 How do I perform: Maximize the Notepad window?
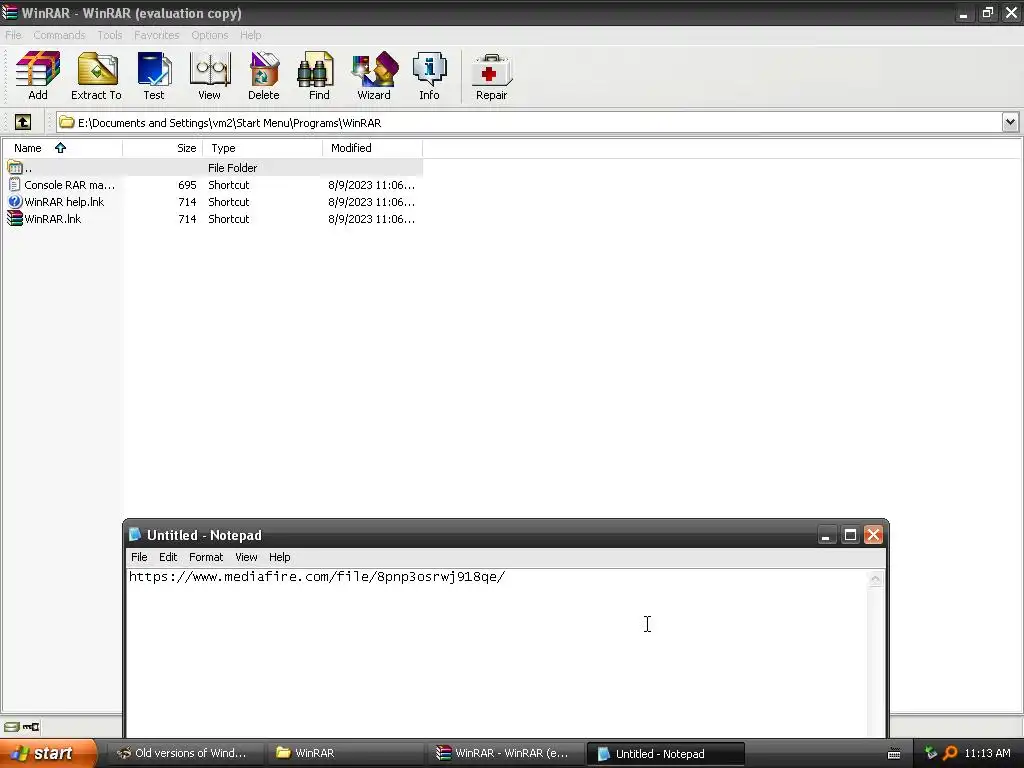(x=850, y=535)
